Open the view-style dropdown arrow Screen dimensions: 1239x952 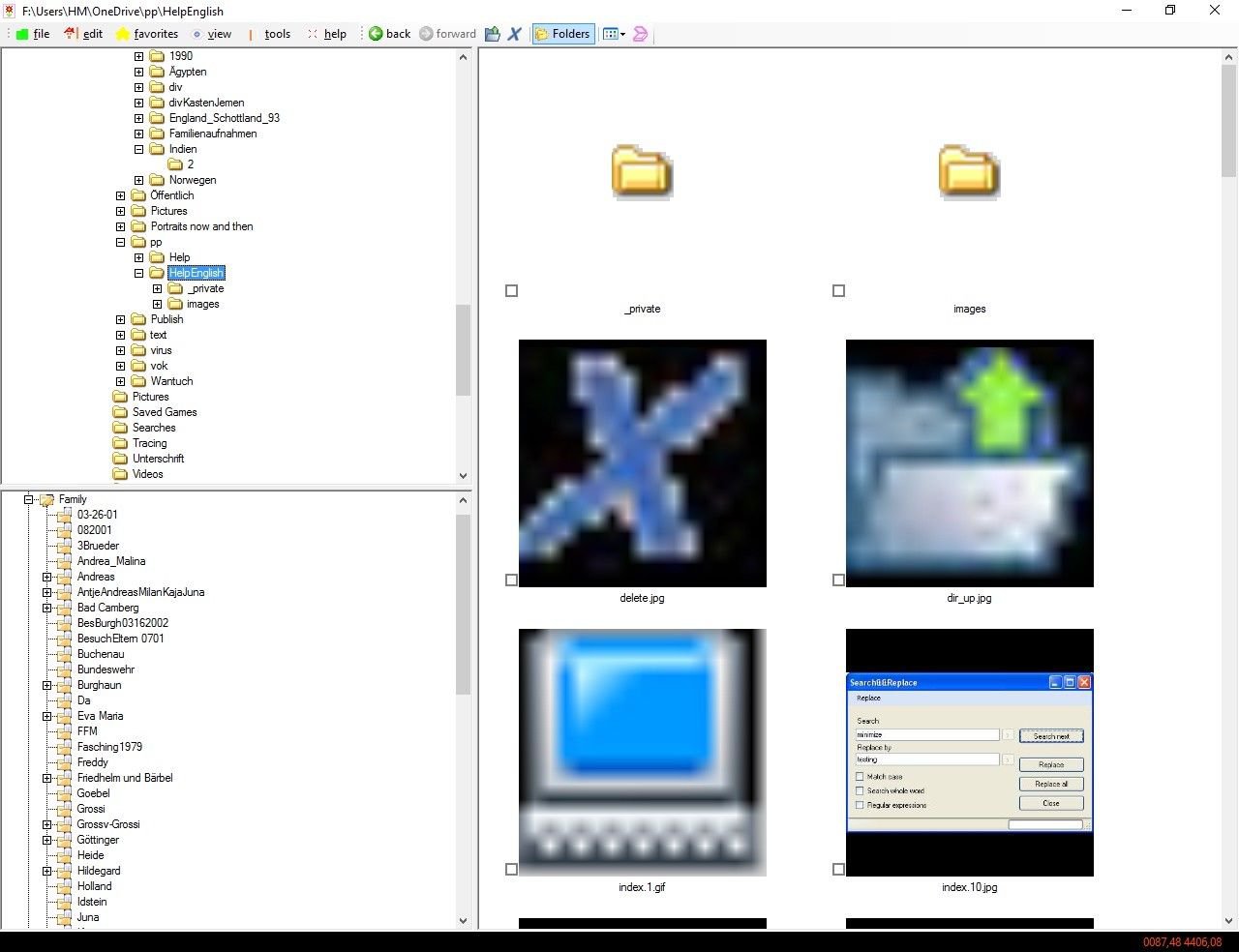click(x=620, y=33)
